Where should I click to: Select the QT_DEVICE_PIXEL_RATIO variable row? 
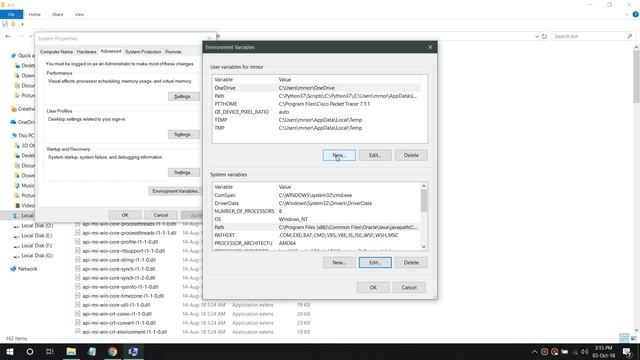316,112
